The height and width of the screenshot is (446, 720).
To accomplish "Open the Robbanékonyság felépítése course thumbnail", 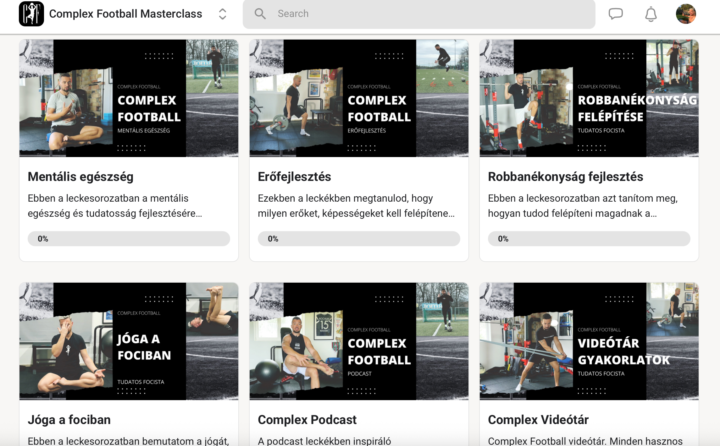I will 589,98.
